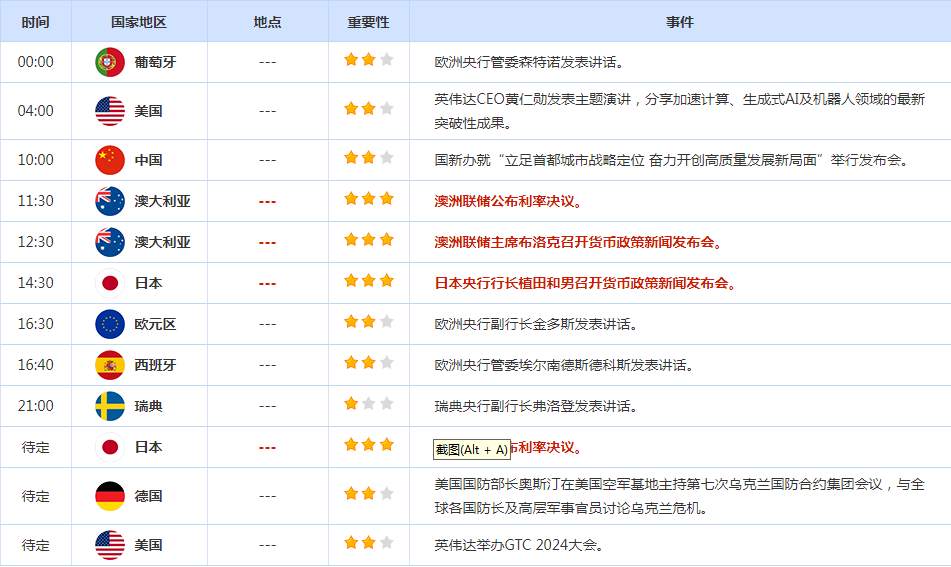
Task: Click the one-star rating in the 21:00 row
Action: [x=369, y=403]
